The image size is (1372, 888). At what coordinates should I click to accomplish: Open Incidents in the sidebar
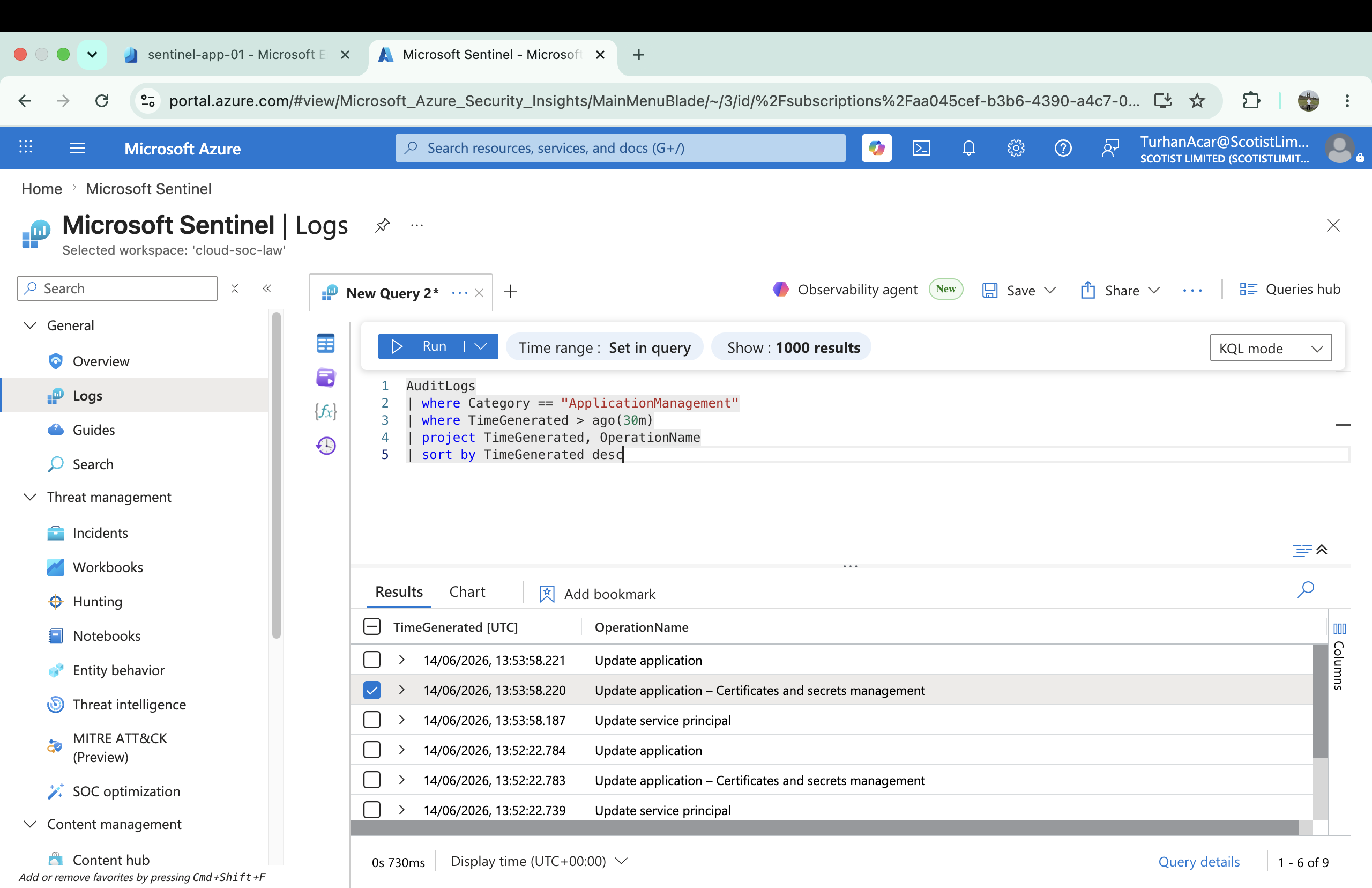tap(100, 533)
